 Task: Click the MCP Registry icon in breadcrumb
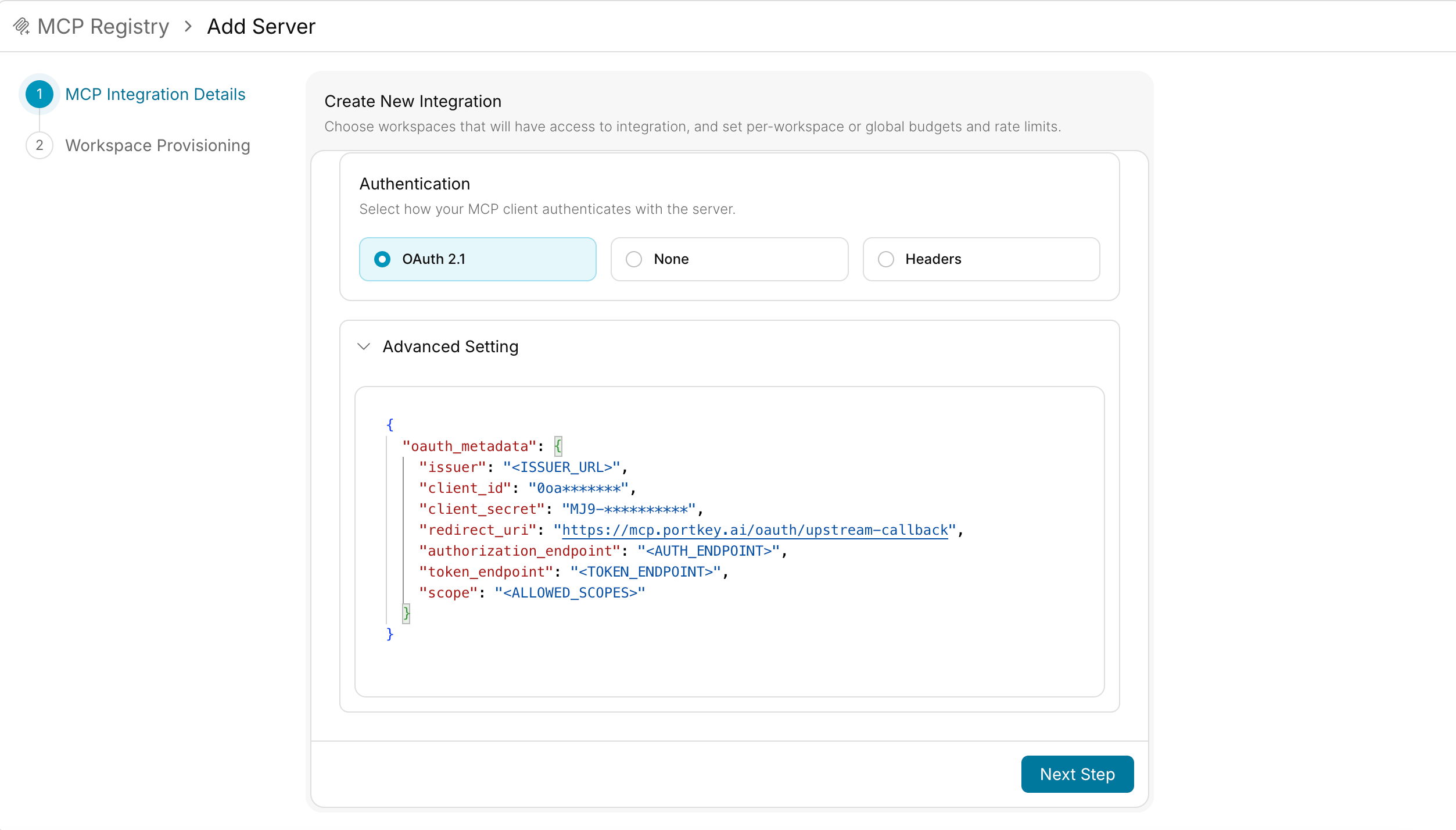21,26
